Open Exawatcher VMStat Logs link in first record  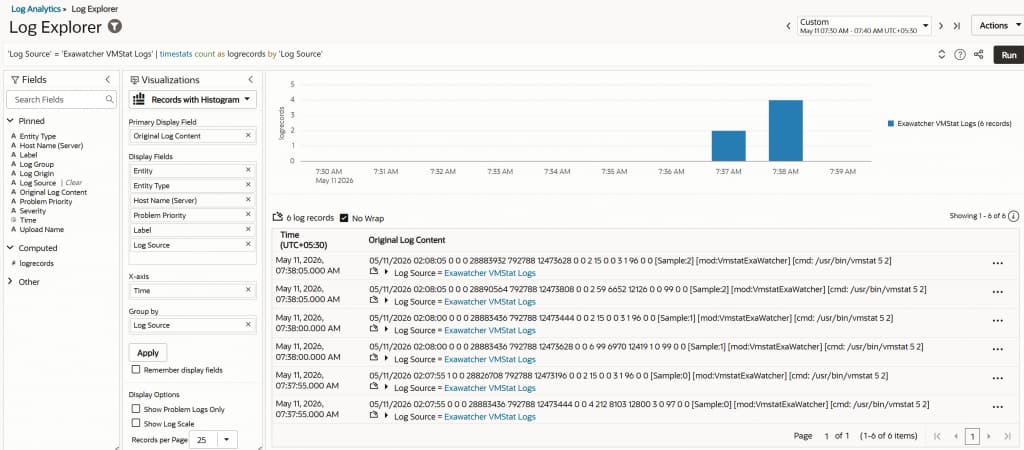(490, 272)
